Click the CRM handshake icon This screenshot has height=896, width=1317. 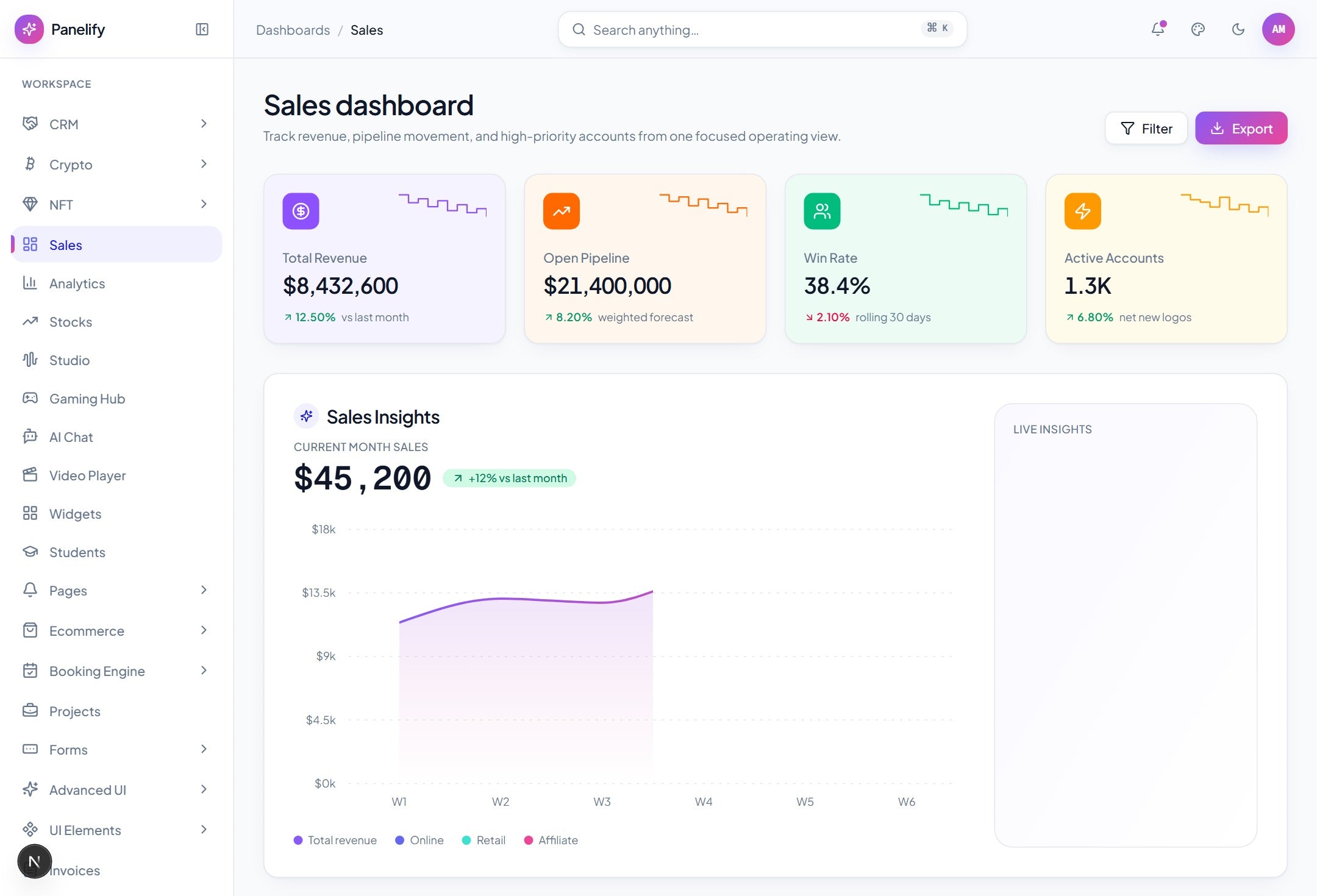coord(30,124)
